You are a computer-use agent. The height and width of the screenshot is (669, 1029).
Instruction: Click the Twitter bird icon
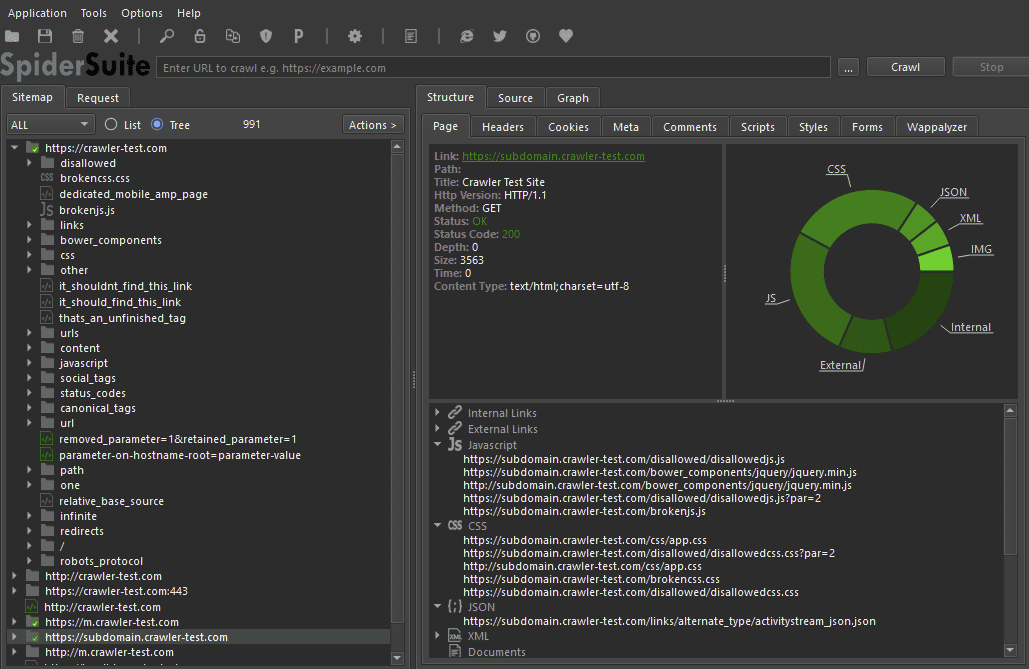(x=500, y=36)
